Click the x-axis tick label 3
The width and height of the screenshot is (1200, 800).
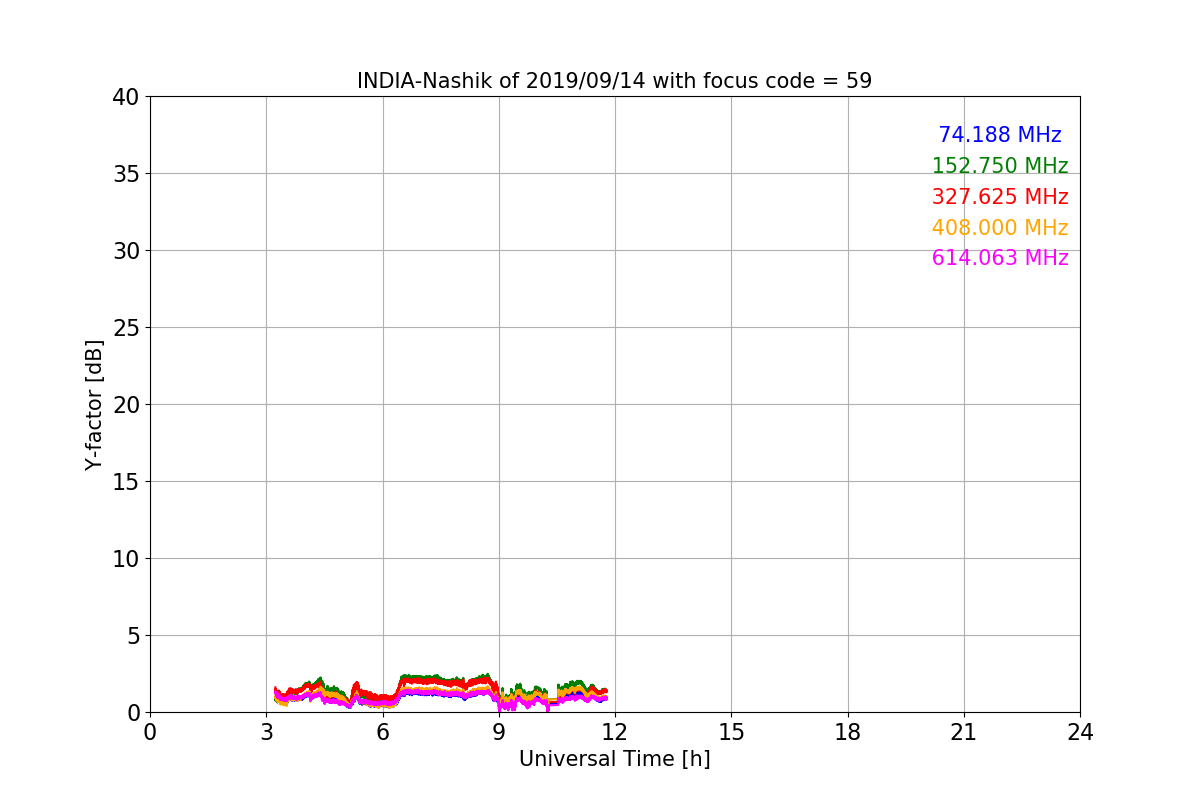266,732
